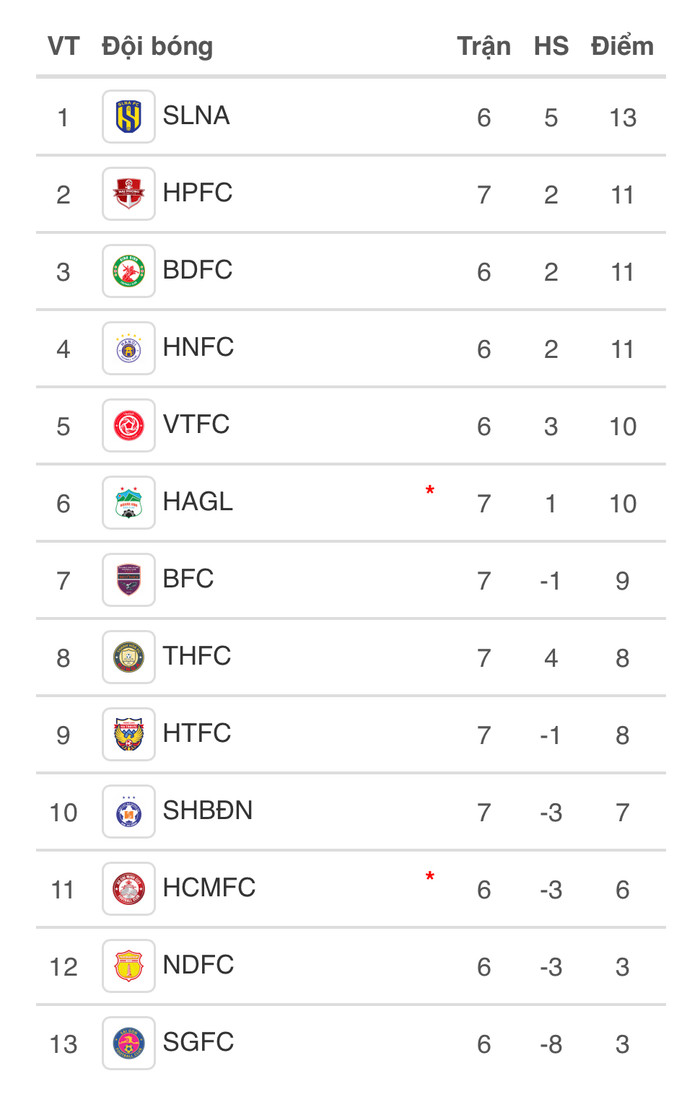Open the SHBĐN club badge
This screenshot has height=1115, width=700.
click(128, 811)
